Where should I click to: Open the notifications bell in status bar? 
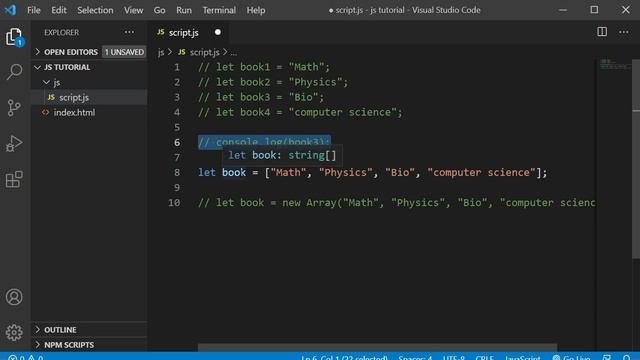click(x=627, y=357)
